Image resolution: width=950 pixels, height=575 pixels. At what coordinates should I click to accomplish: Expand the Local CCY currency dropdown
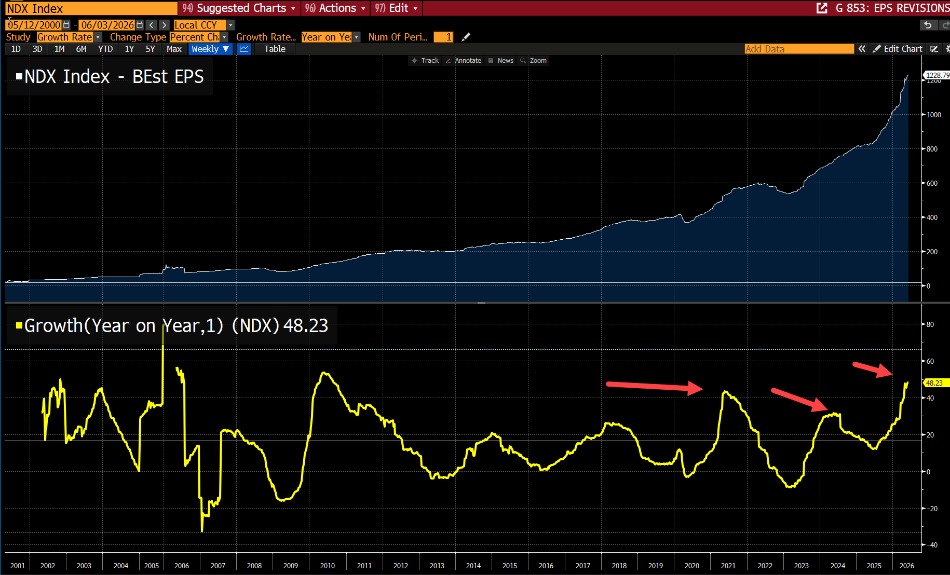click(230, 25)
